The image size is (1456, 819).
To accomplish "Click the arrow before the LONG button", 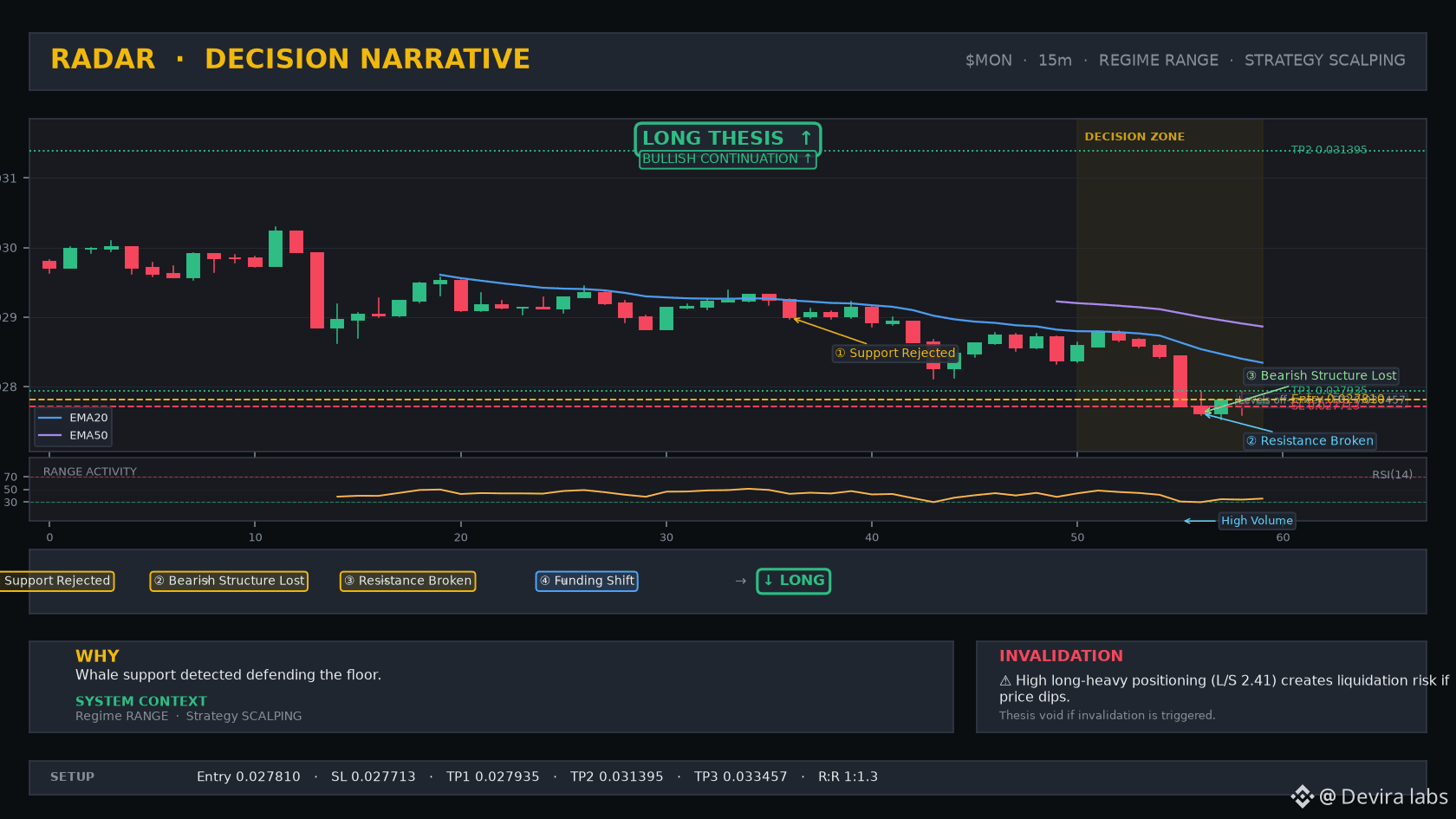I will click(x=740, y=581).
